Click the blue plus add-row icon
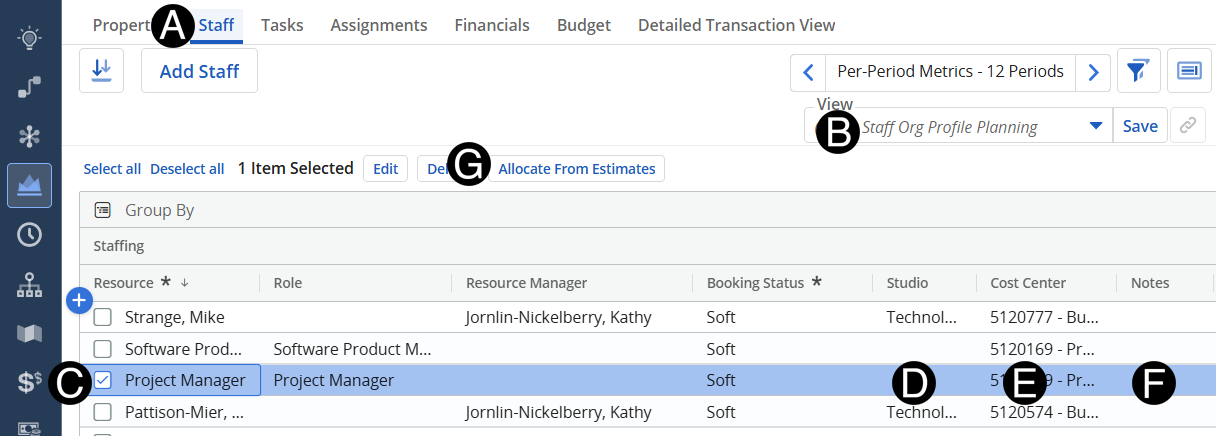The width and height of the screenshot is (1216, 436). (x=80, y=299)
